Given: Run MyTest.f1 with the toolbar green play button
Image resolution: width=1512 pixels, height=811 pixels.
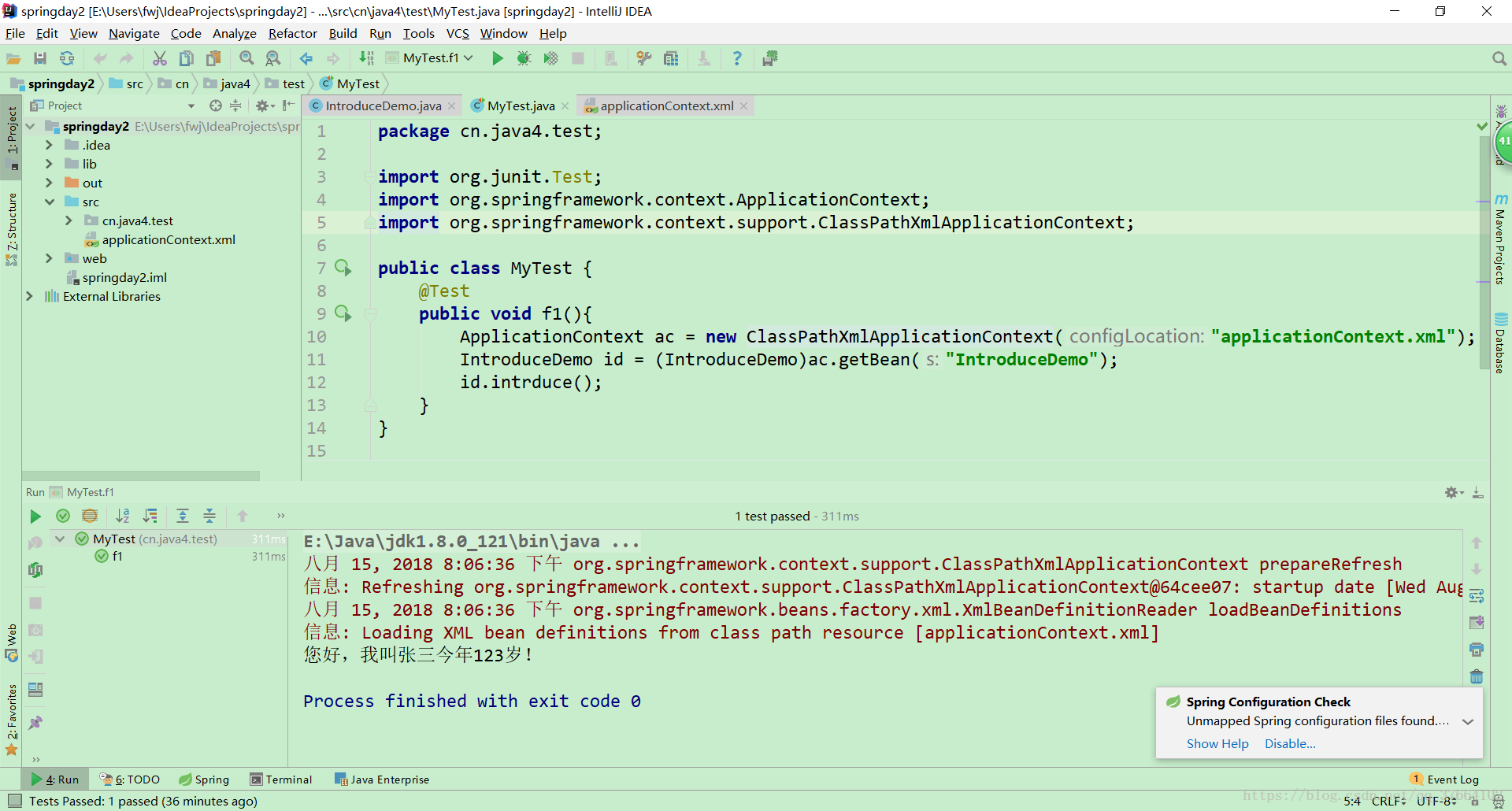Looking at the screenshot, I should coord(497,58).
